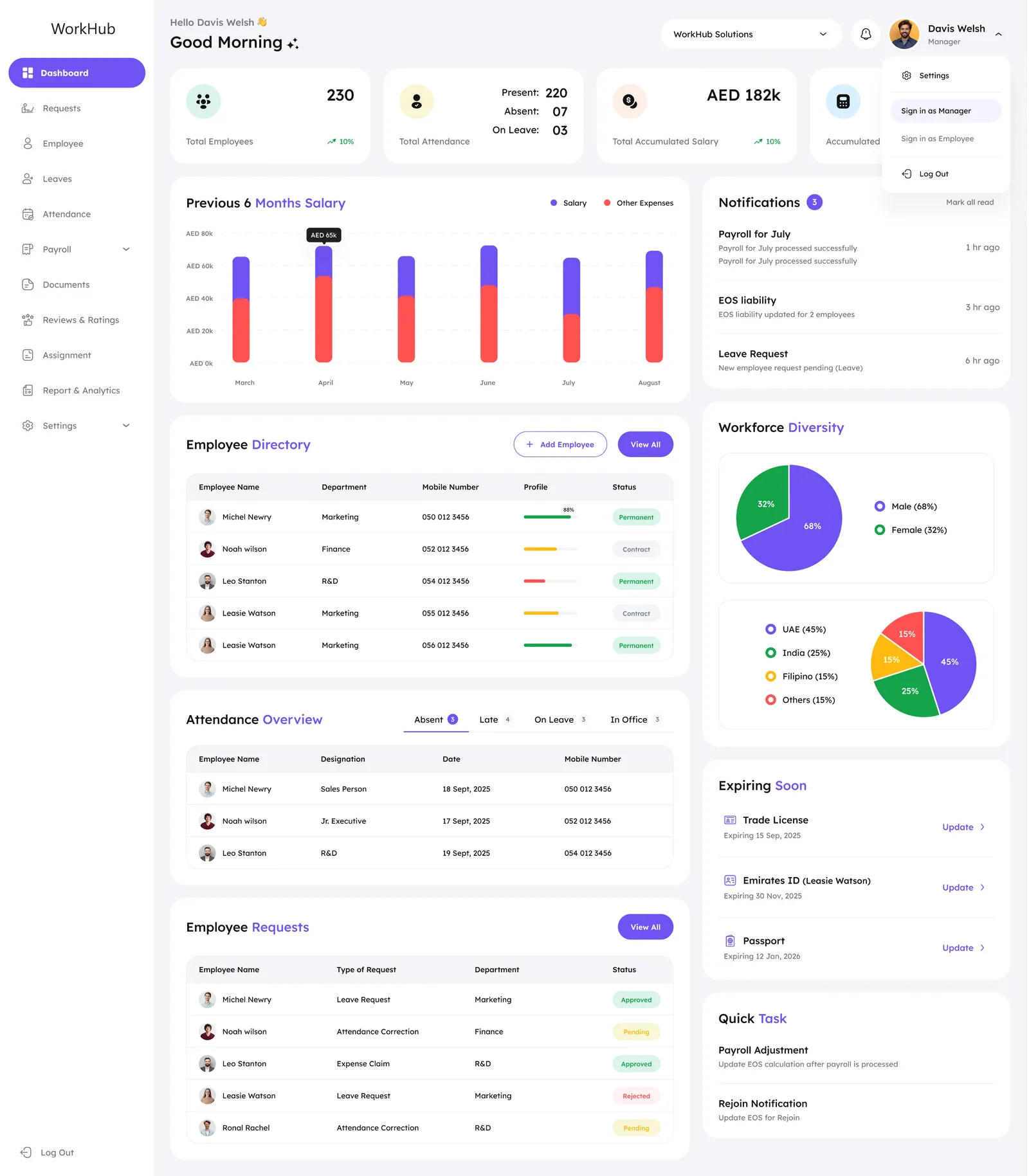Click the Passport icon in Expiring Soon
The width and height of the screenshot is (1029, 1176).
point(730,941)
